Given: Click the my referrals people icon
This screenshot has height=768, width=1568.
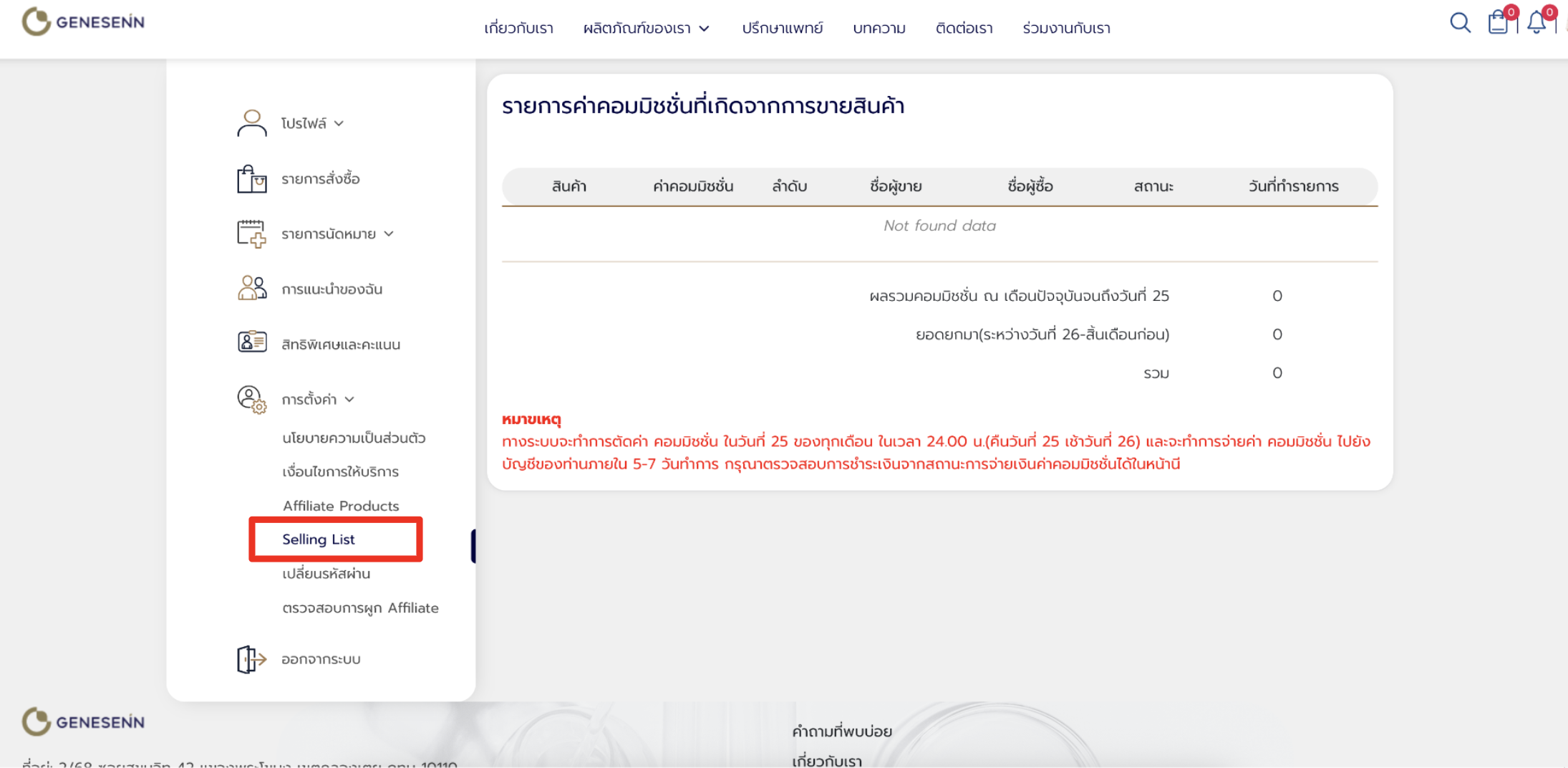Looking at the screenshot, I should [x=251, y=288].
